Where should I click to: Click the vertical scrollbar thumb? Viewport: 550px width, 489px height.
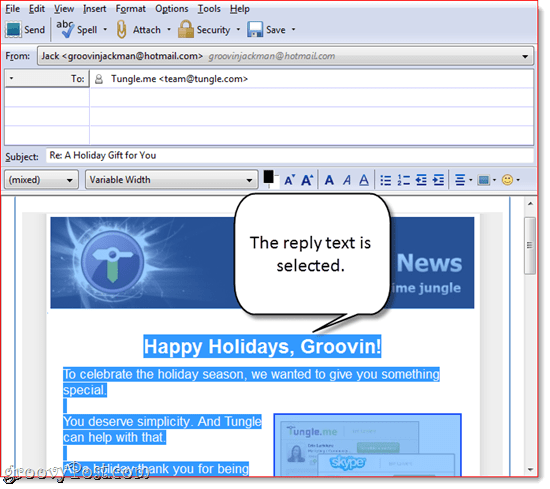[530, 246]
